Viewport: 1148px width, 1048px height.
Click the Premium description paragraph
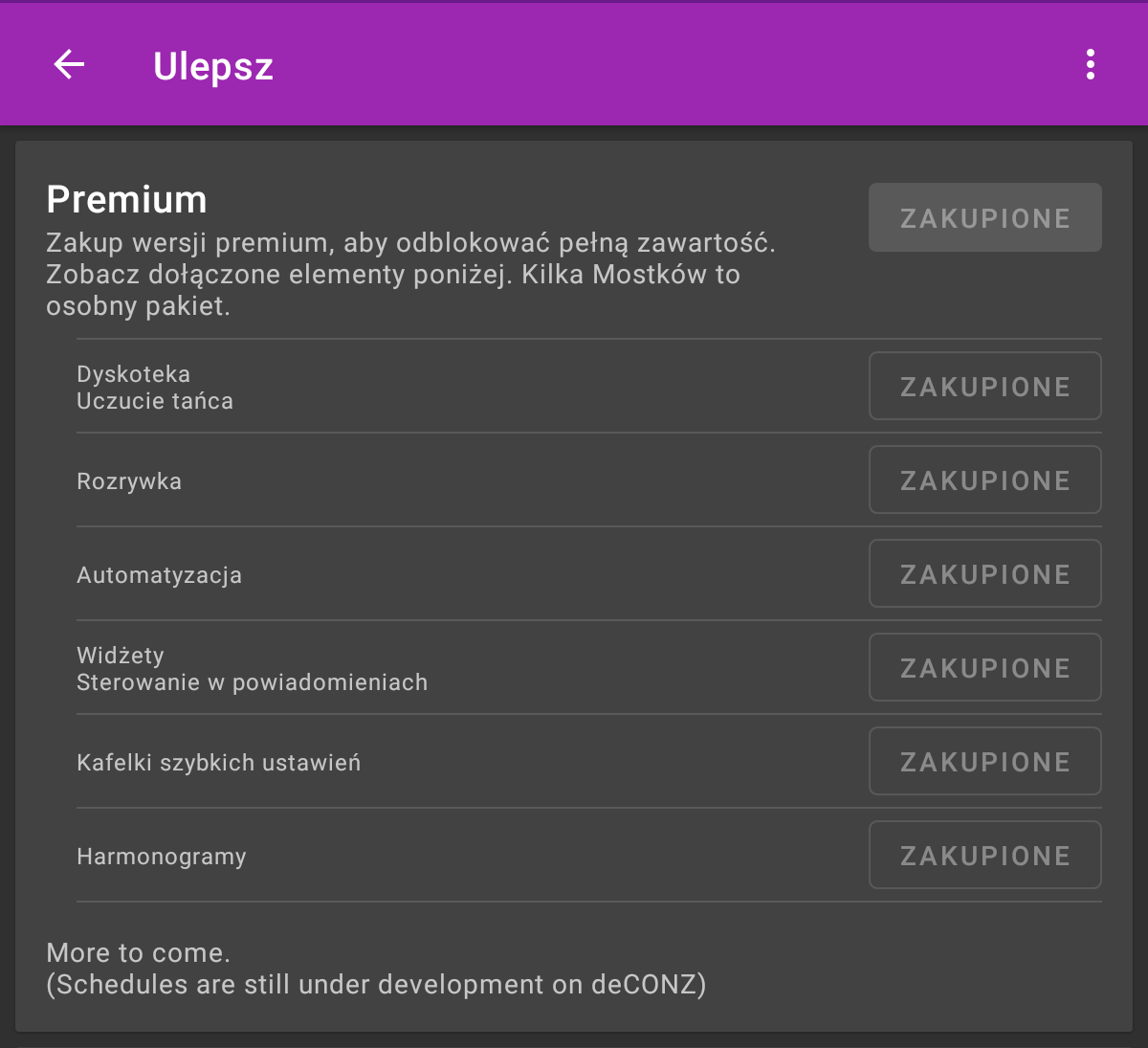[x=411, y=275]
